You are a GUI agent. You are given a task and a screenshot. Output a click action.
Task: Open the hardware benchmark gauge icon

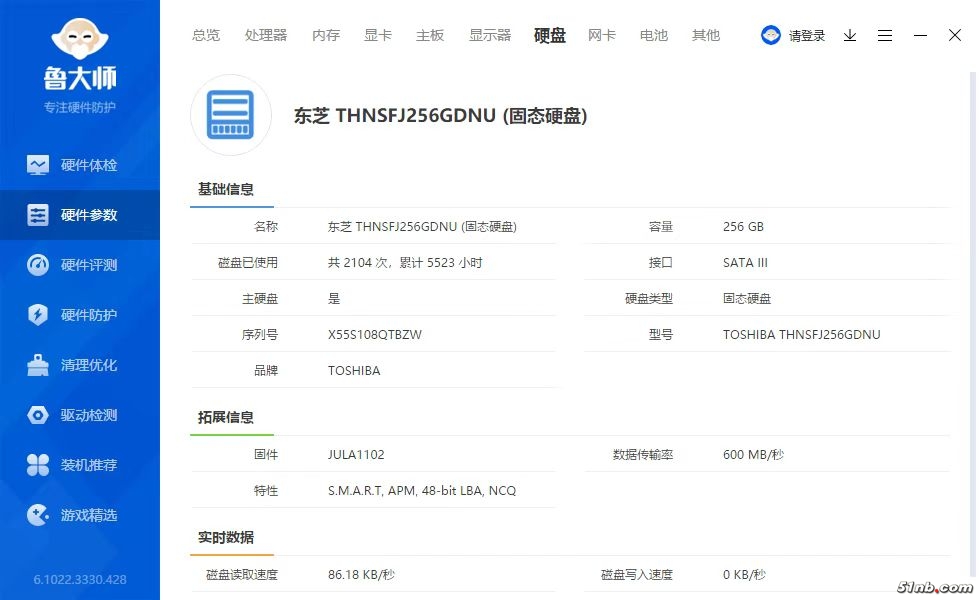click(x=38, y=265)
